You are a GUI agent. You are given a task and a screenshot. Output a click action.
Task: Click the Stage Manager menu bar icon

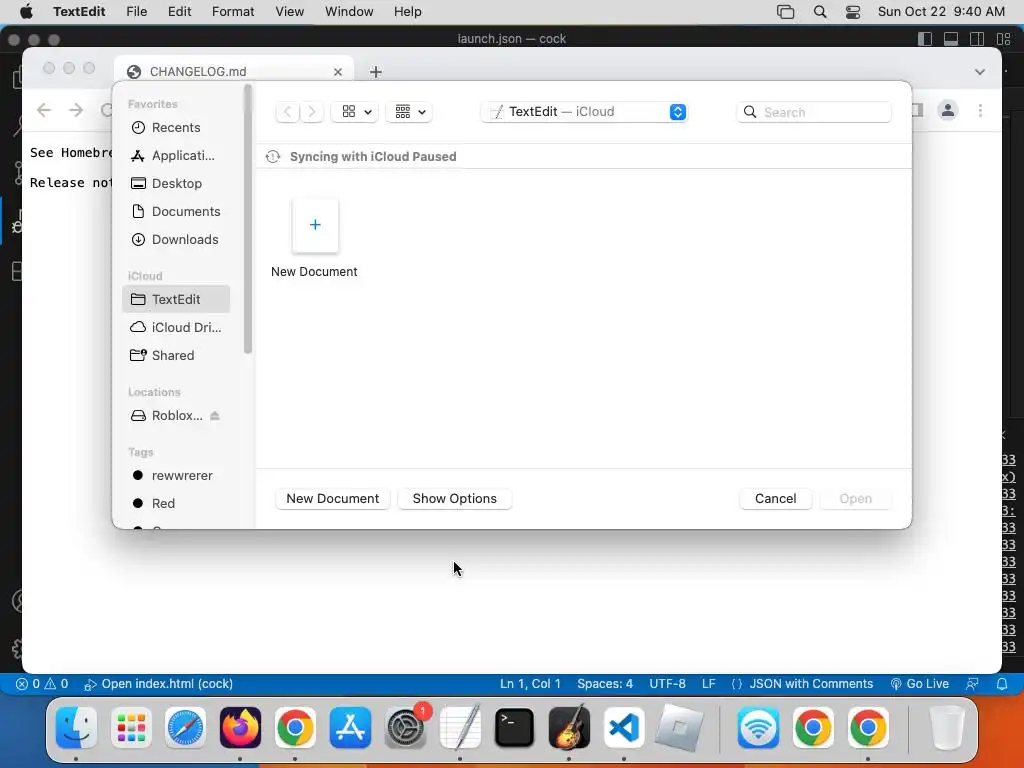click(786, 12)
